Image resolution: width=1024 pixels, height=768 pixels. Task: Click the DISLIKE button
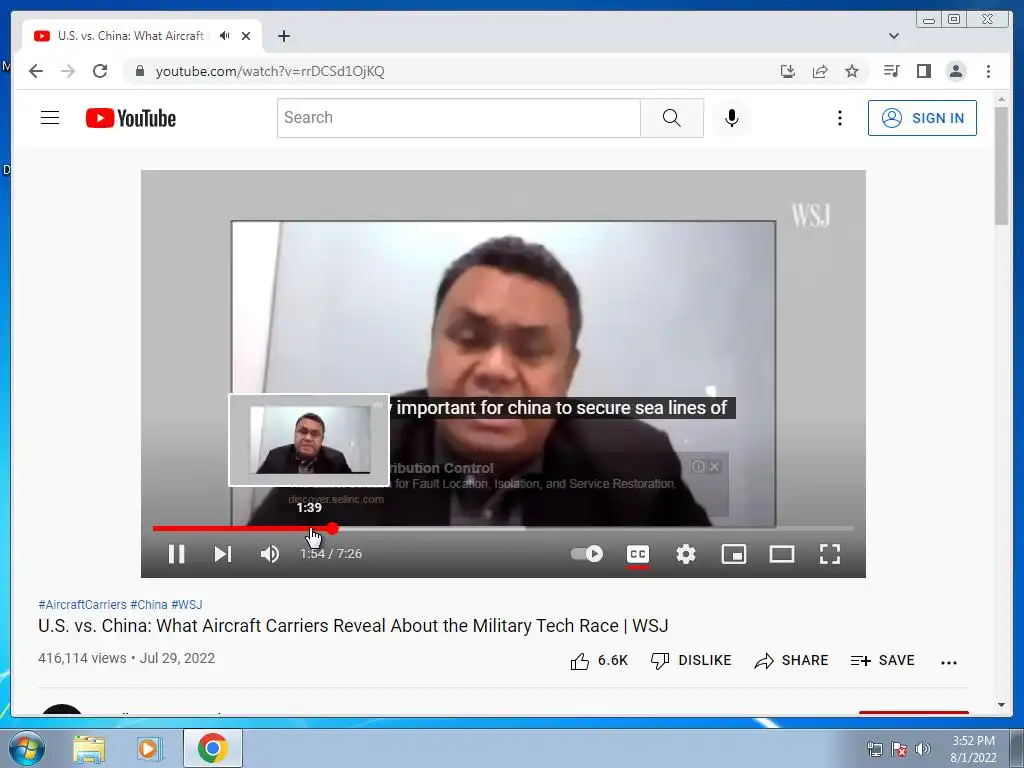(691, 661)
